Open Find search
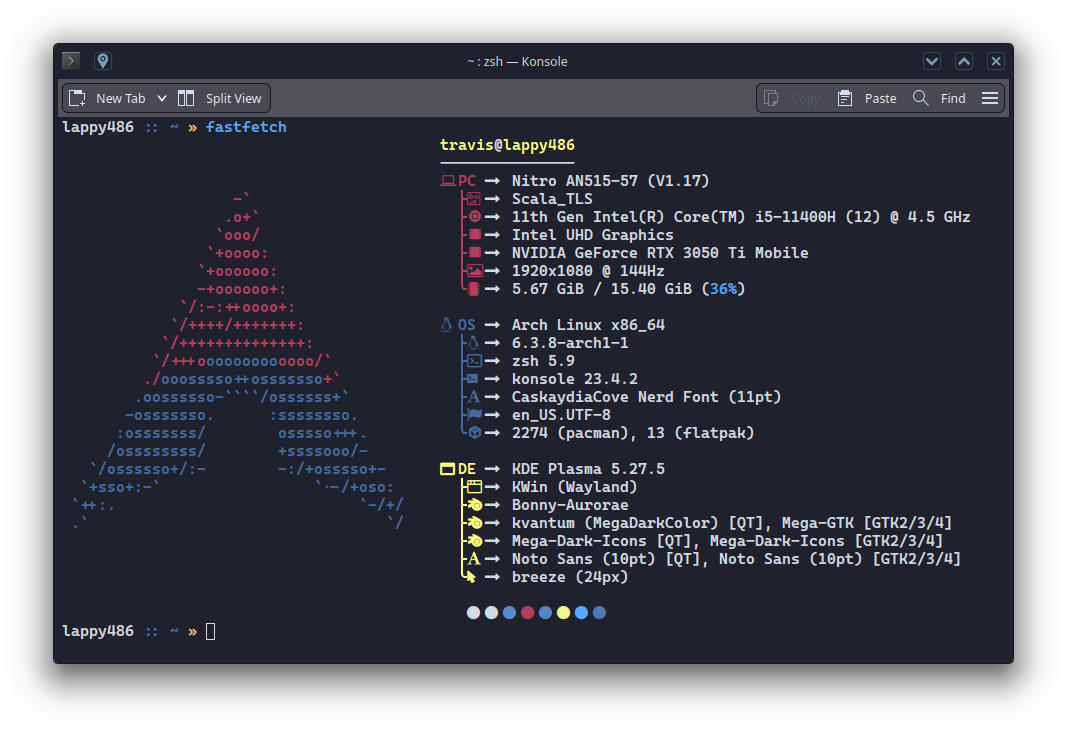This screenshot has width=1067, height=730. pos(940,98)
